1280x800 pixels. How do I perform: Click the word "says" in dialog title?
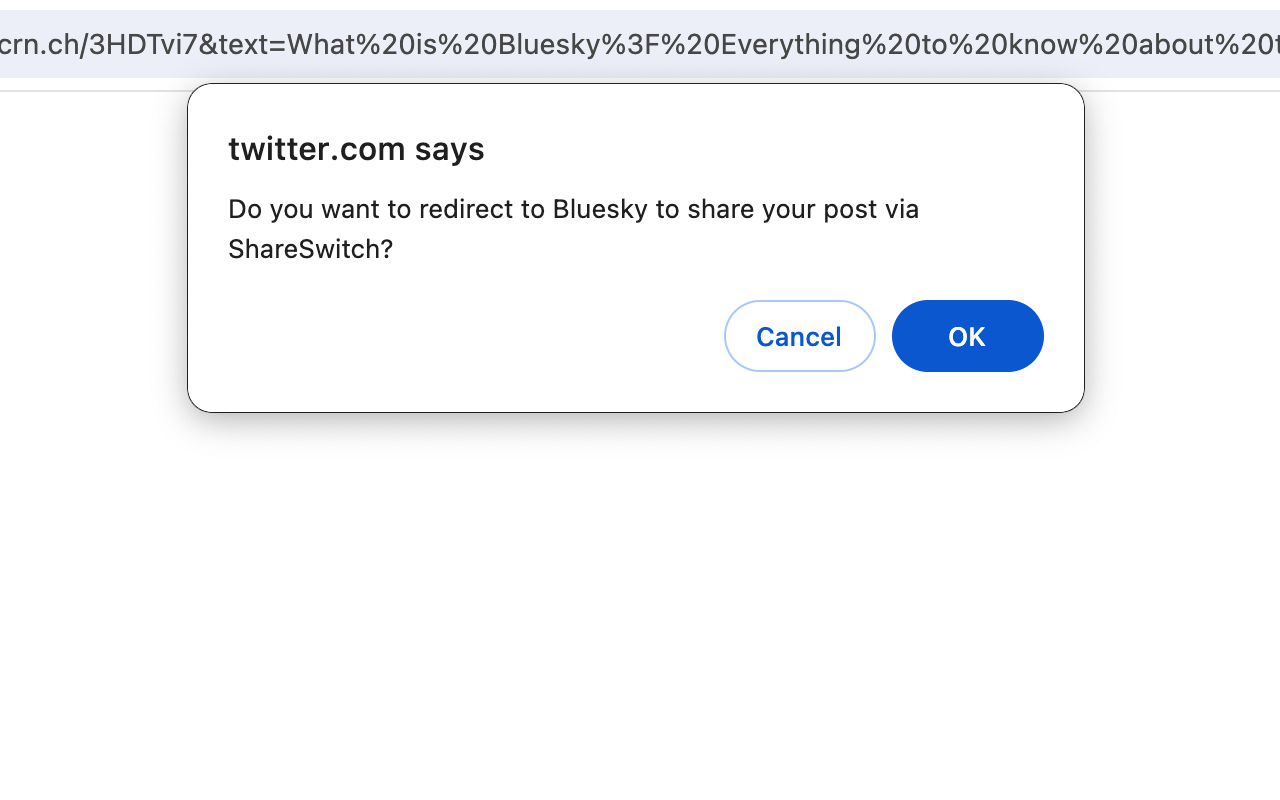point(449,149)
